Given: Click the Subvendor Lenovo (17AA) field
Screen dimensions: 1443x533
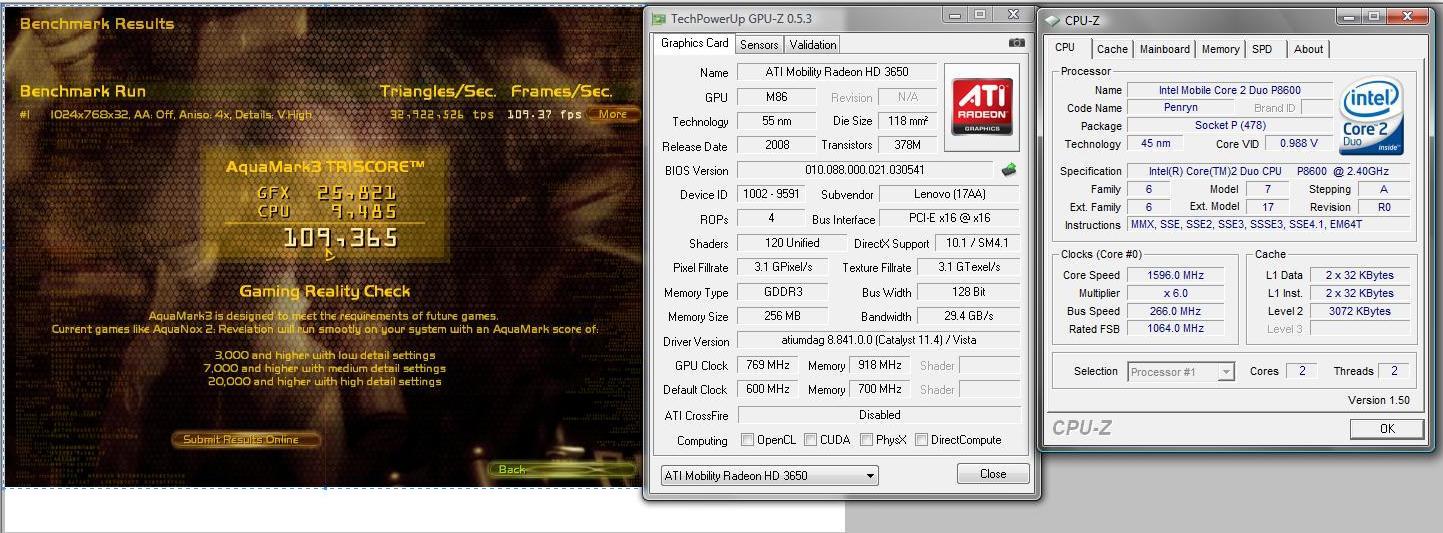Looking at the screenshot, I should click(x=950, y=194).
